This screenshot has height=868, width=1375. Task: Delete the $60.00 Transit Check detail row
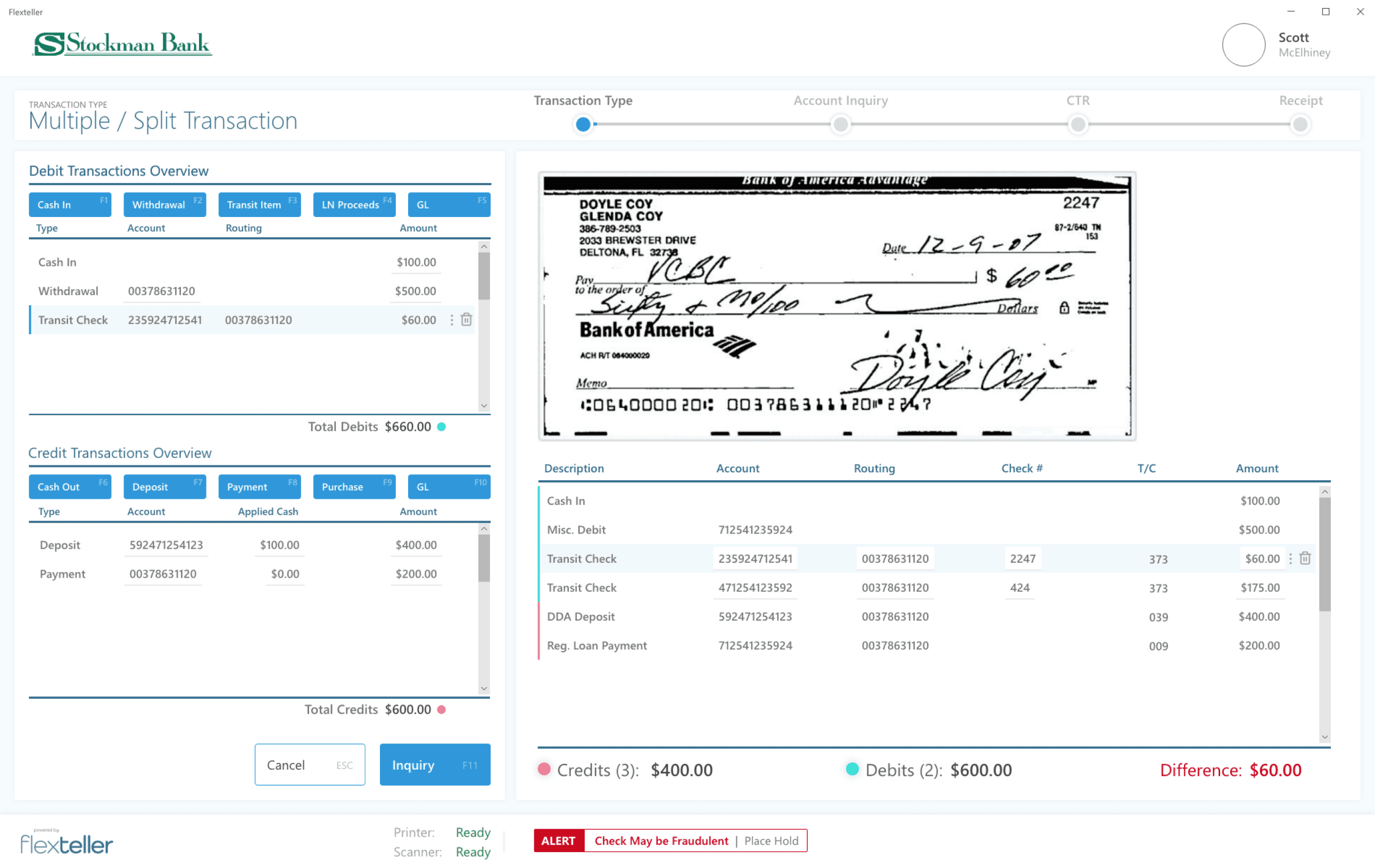[x=1305, y=558]
